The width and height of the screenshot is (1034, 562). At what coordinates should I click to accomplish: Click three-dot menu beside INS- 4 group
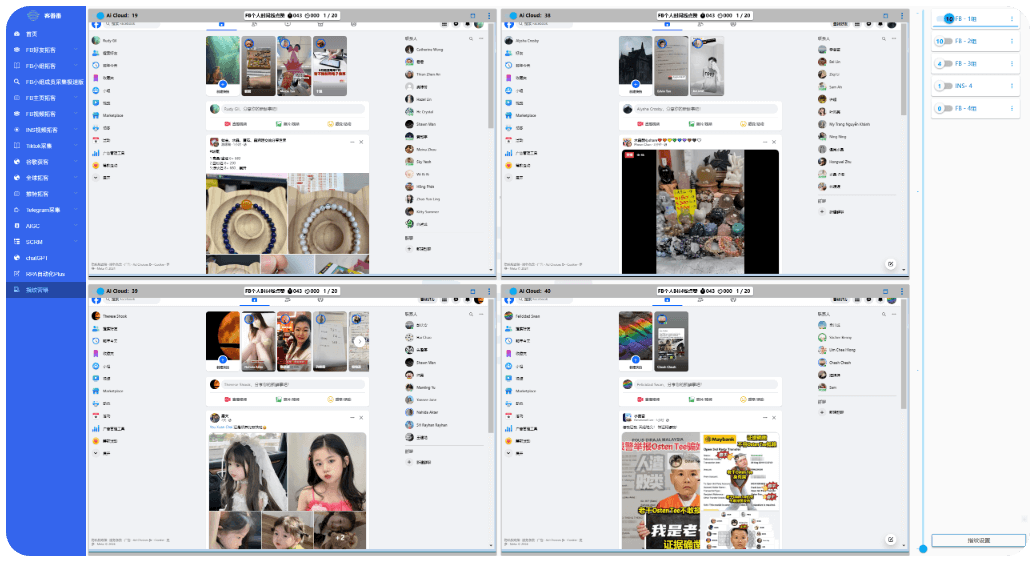click(x=1013, y=86)
